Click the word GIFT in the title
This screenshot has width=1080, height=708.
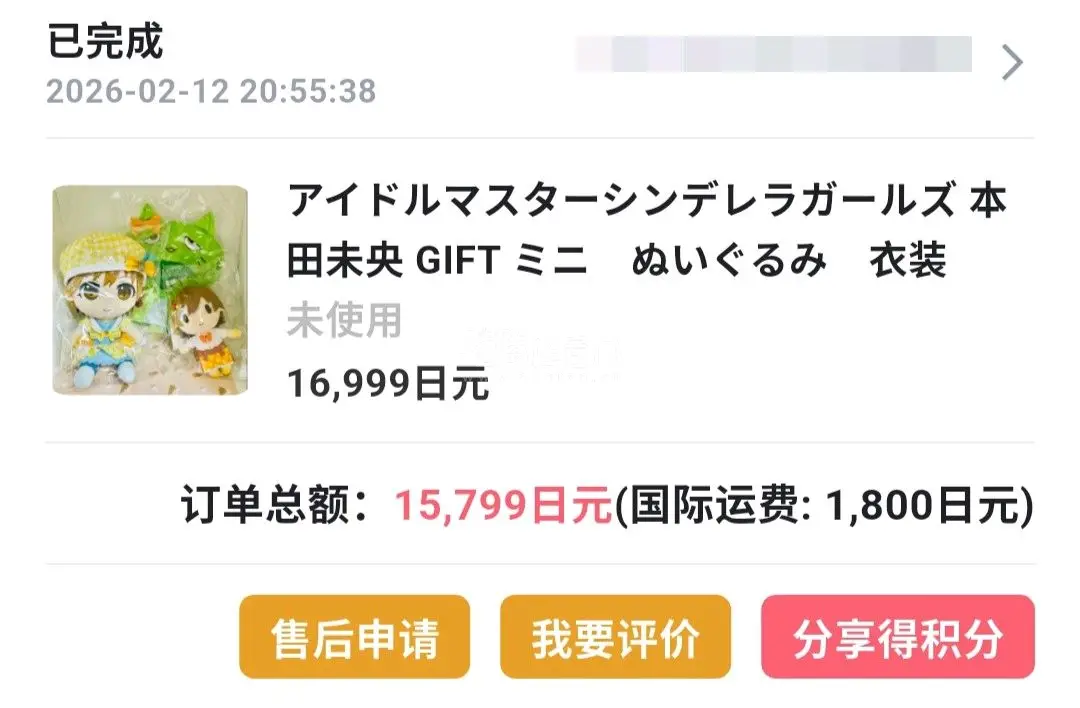point(458,260)
